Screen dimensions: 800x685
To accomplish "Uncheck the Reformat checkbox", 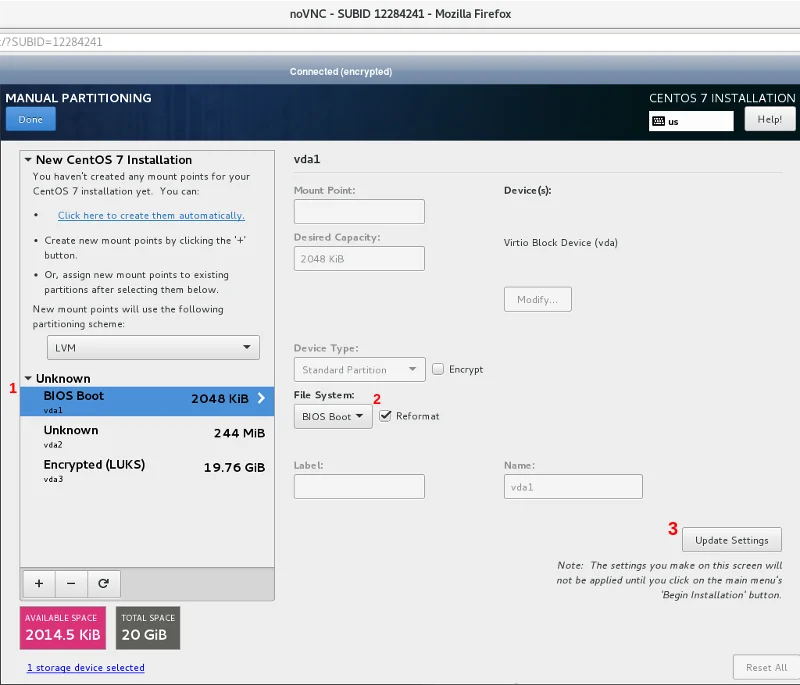I will [385, 416].
